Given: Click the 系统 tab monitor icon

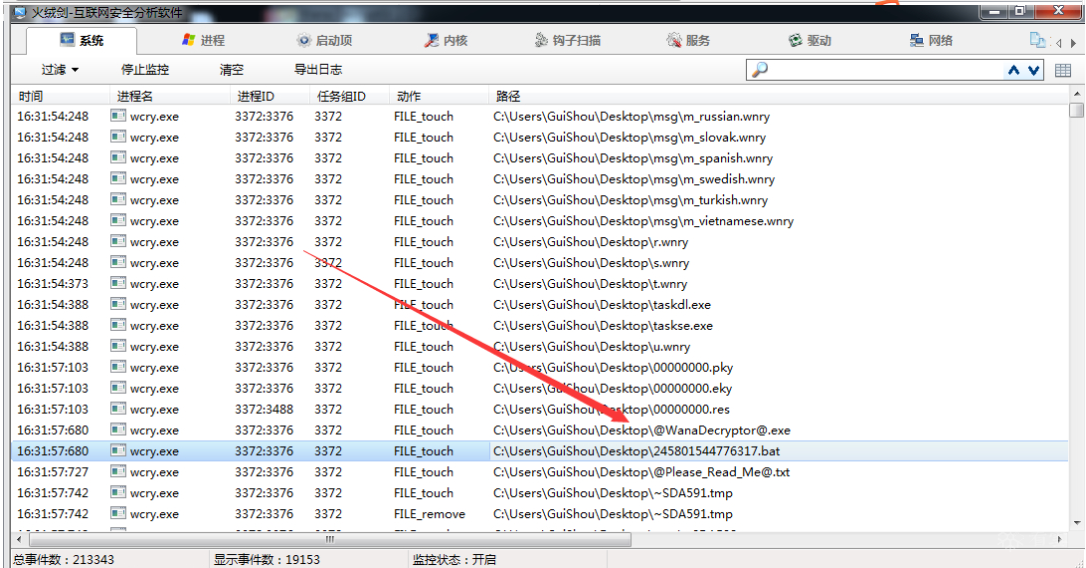Looking at the screenshot, I should 67,39.
